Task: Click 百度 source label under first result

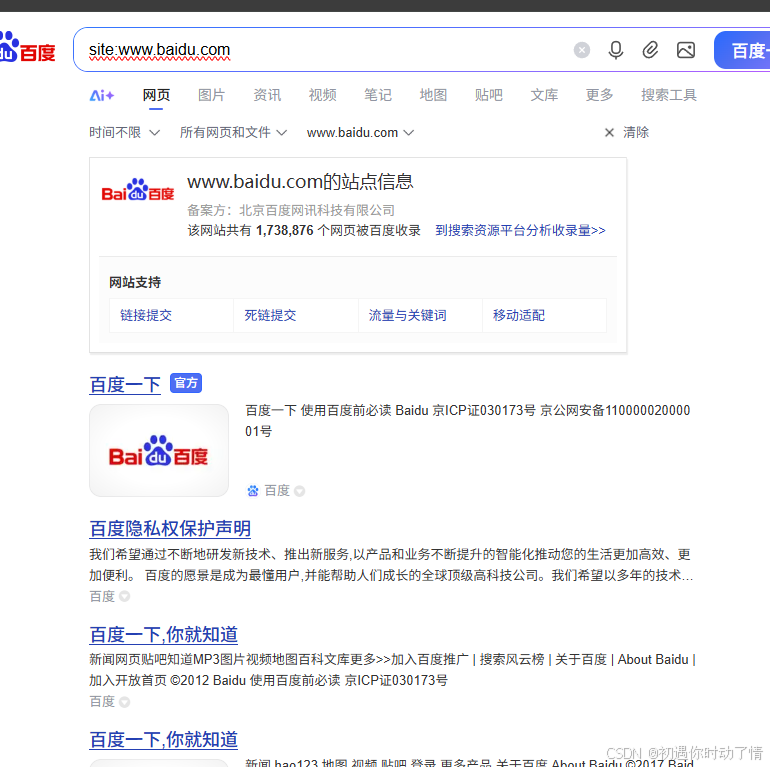Action: [x=277, y=491]
